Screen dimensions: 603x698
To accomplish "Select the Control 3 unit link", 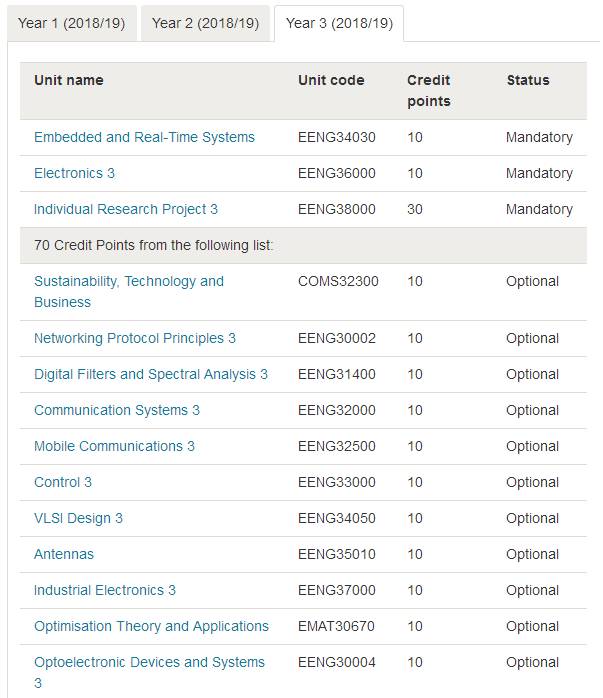I will click(63, 483).
